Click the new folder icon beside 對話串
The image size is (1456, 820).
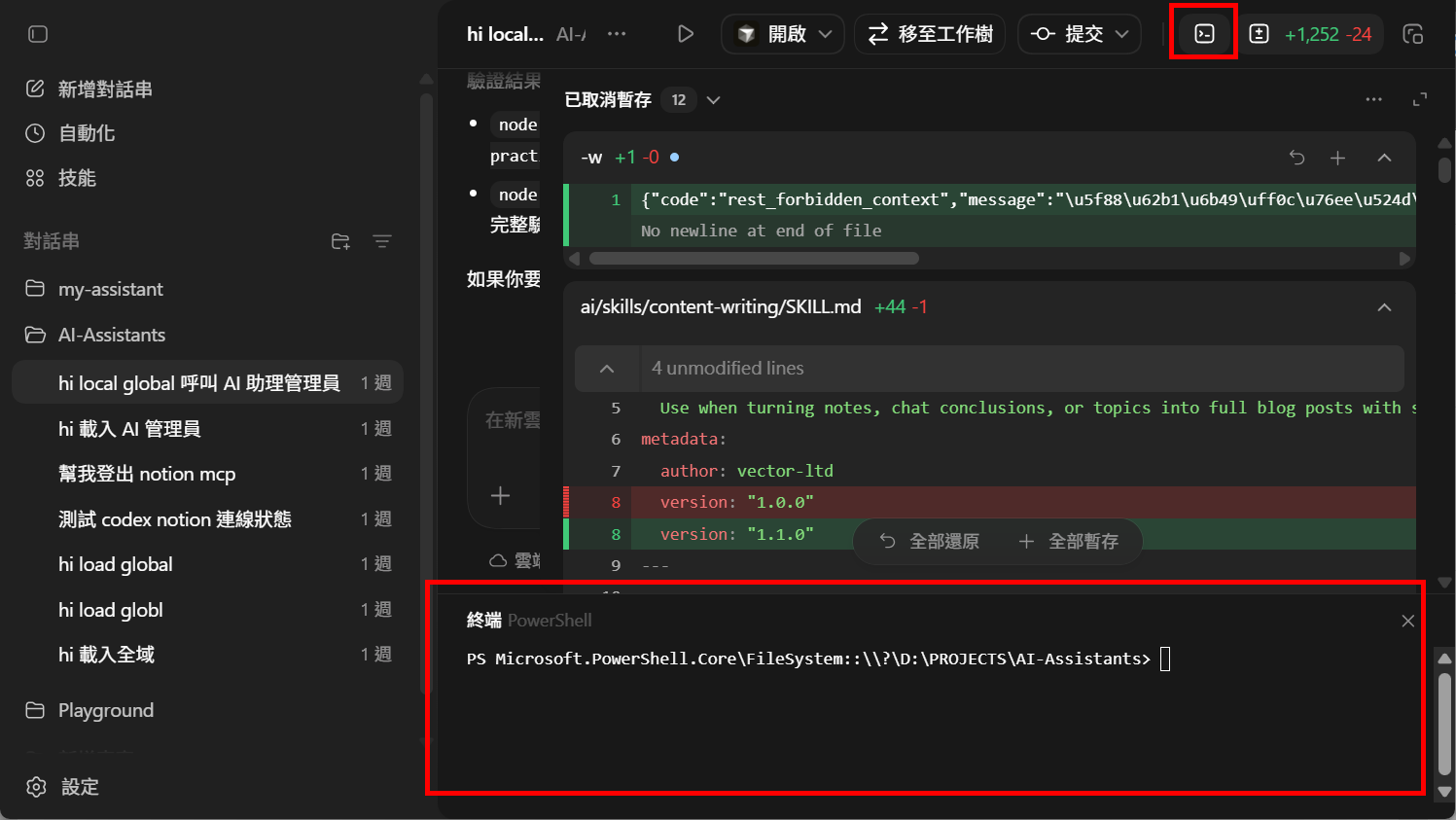340,241
